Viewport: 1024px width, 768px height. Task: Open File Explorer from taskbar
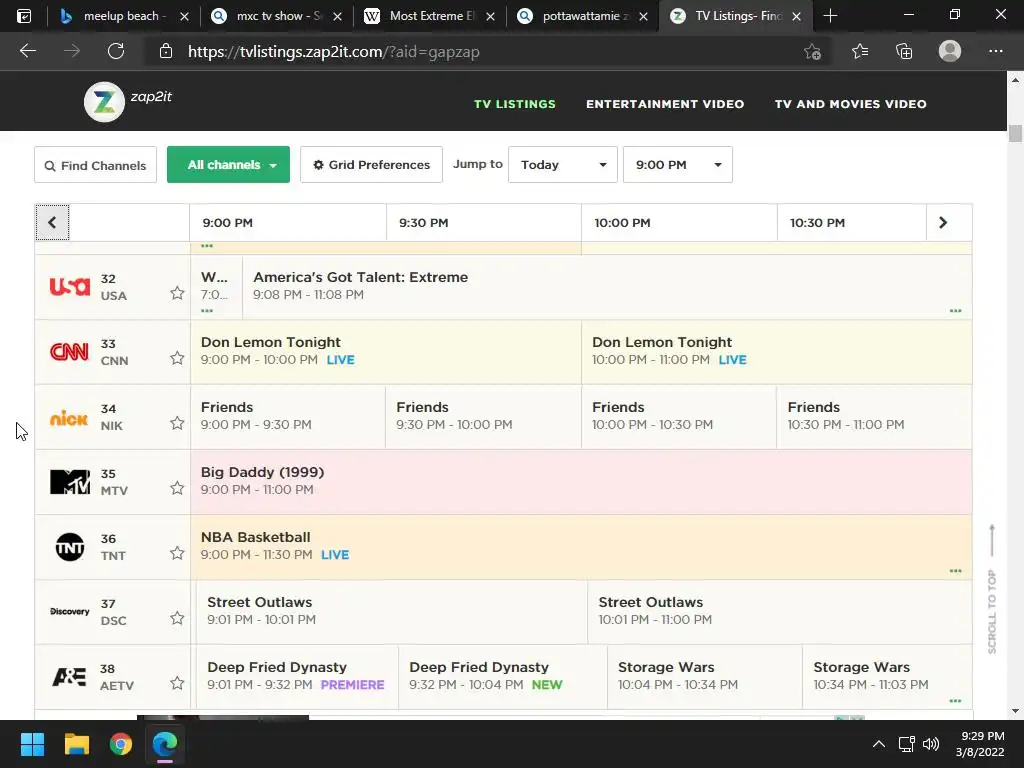76,744
